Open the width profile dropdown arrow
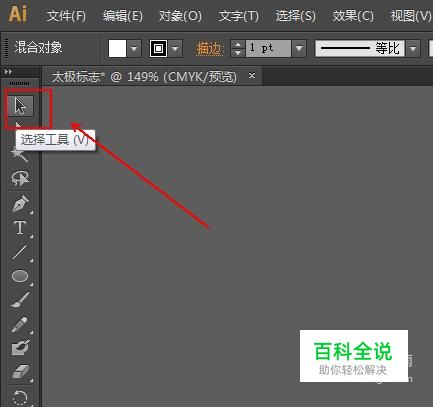 (x=413, y=49)
